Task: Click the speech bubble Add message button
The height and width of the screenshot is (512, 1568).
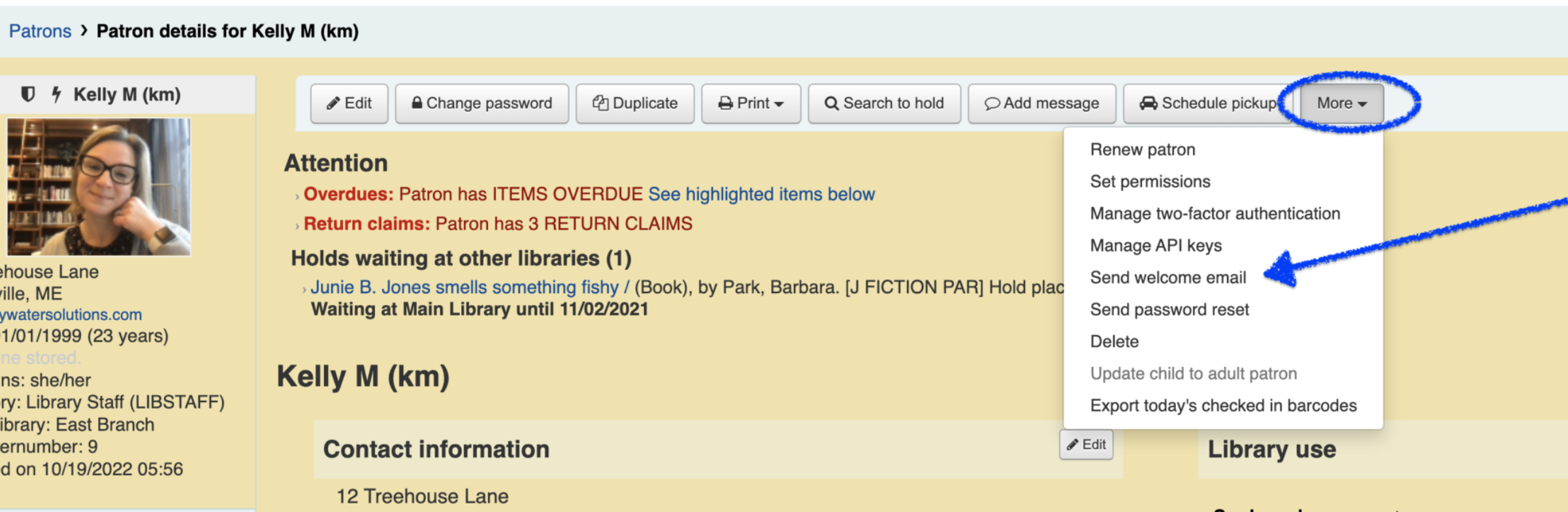Action: click(1041, 103)
